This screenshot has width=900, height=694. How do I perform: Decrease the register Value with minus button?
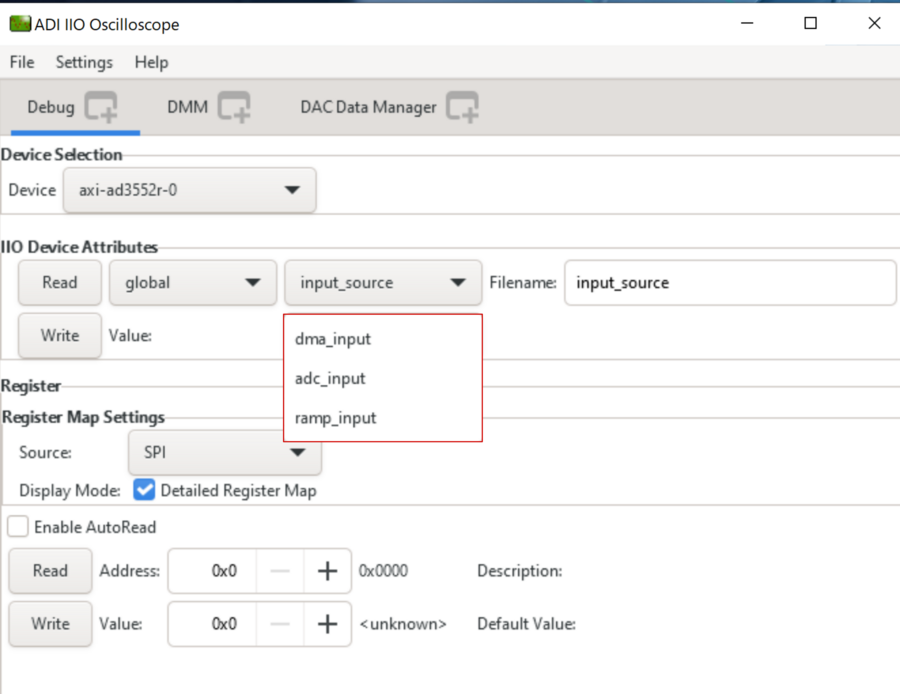point(280,624)
